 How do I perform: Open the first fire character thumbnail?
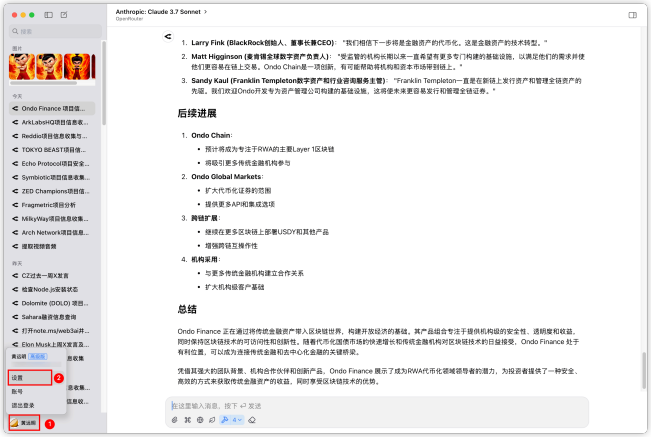(x=22, y=66)
